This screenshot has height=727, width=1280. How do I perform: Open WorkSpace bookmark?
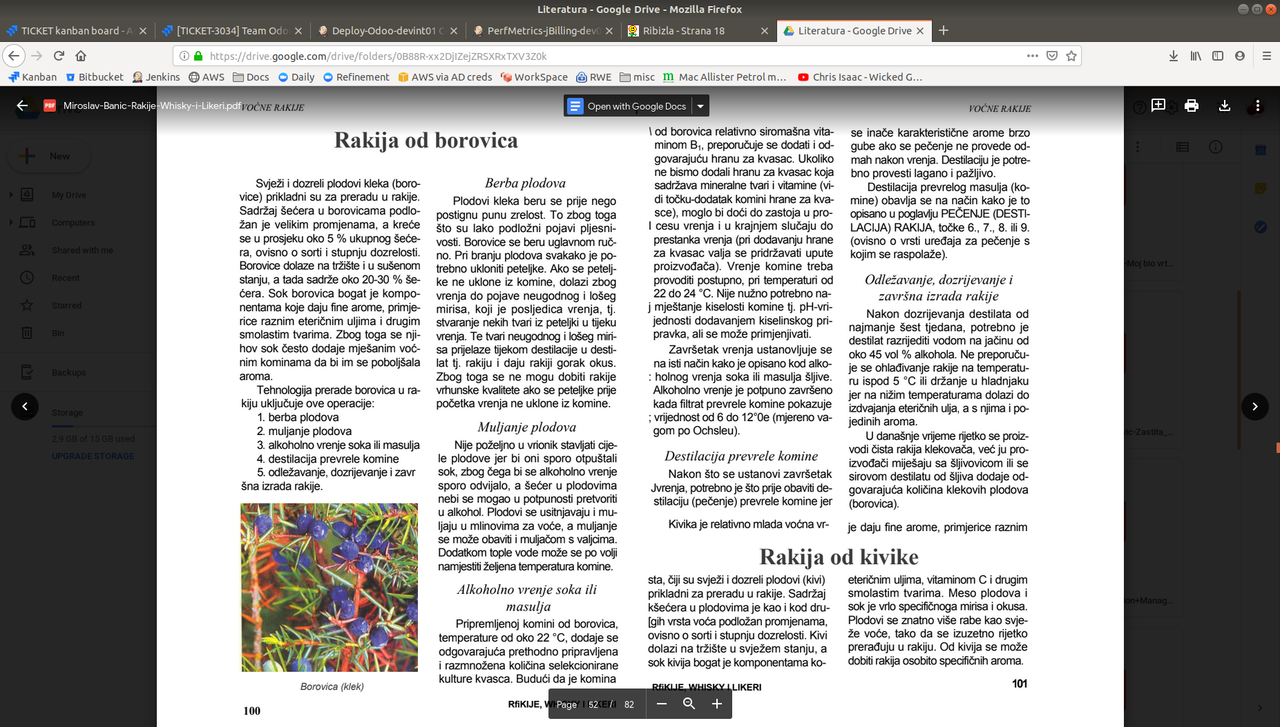coord(534,77)
